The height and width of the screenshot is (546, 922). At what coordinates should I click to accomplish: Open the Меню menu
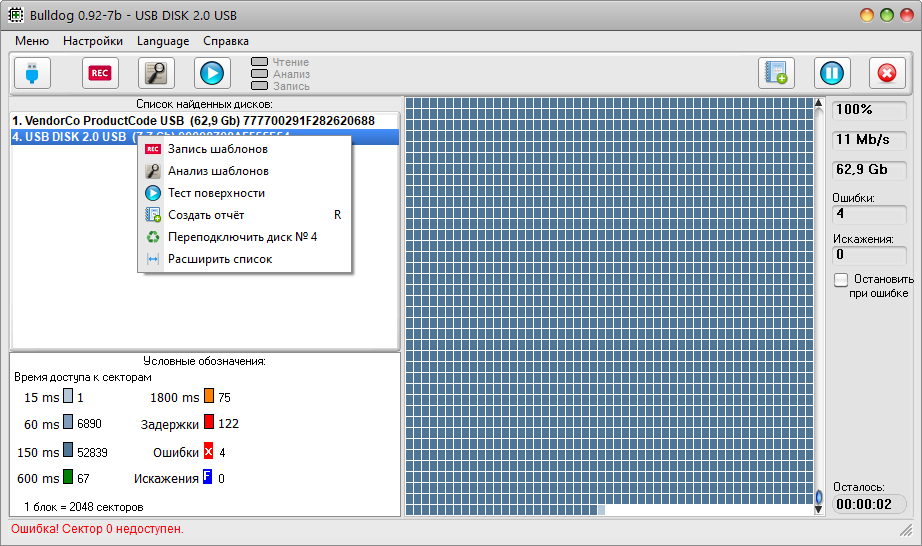pyautogui.click(x=32, y=41)
